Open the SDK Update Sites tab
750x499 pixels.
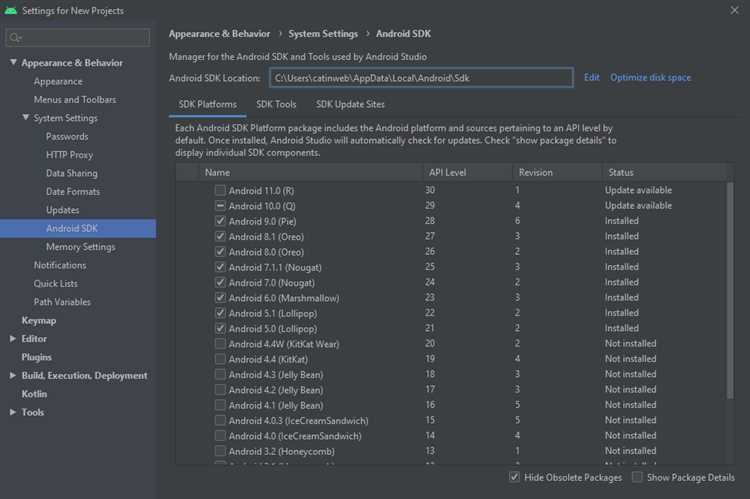(350, 104)
